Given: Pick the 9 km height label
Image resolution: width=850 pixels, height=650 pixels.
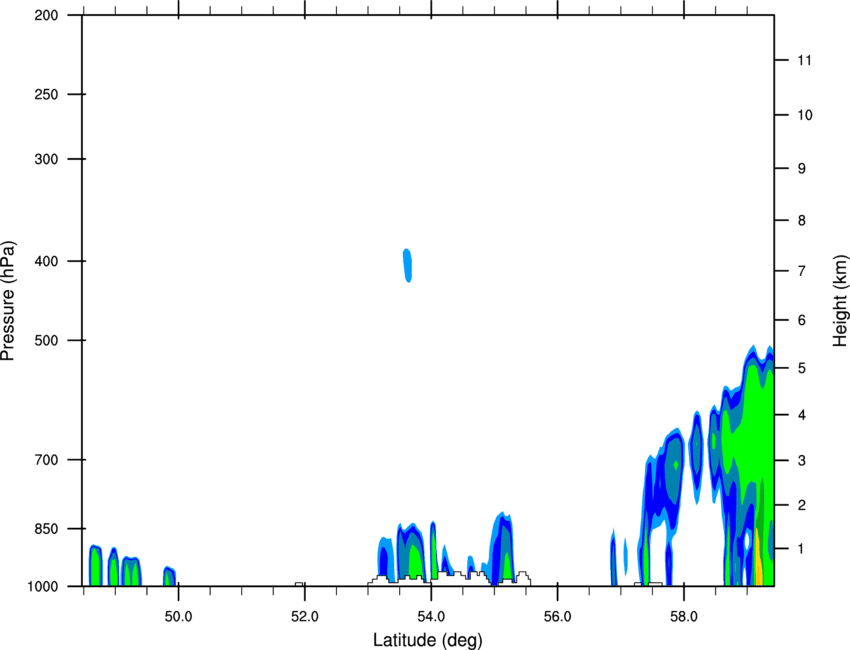Looking at the screenshot, I should pos(802,168).
